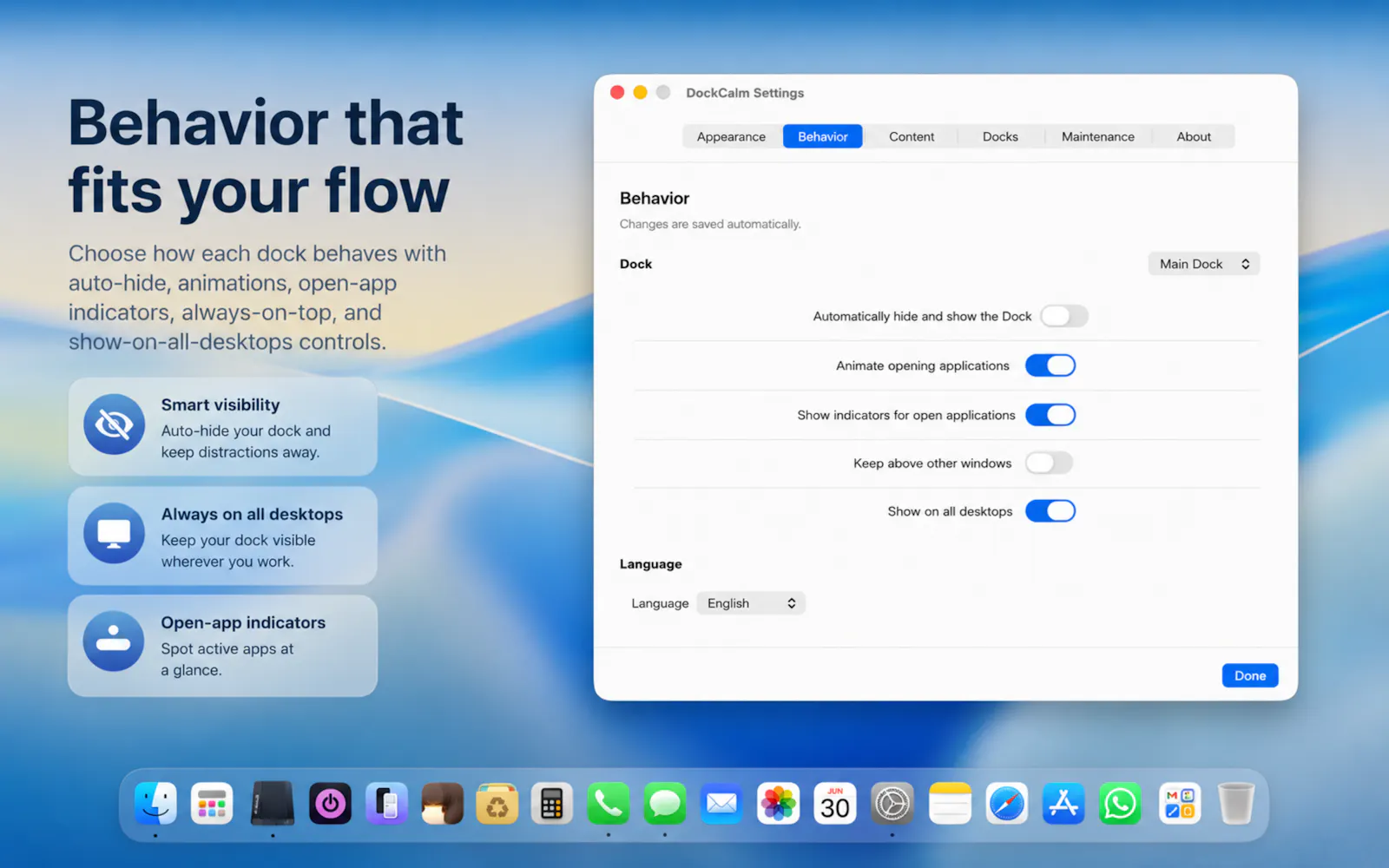Click the Open-app indicators card icon
1389x868 pixels.
click(x=114, y=641)
